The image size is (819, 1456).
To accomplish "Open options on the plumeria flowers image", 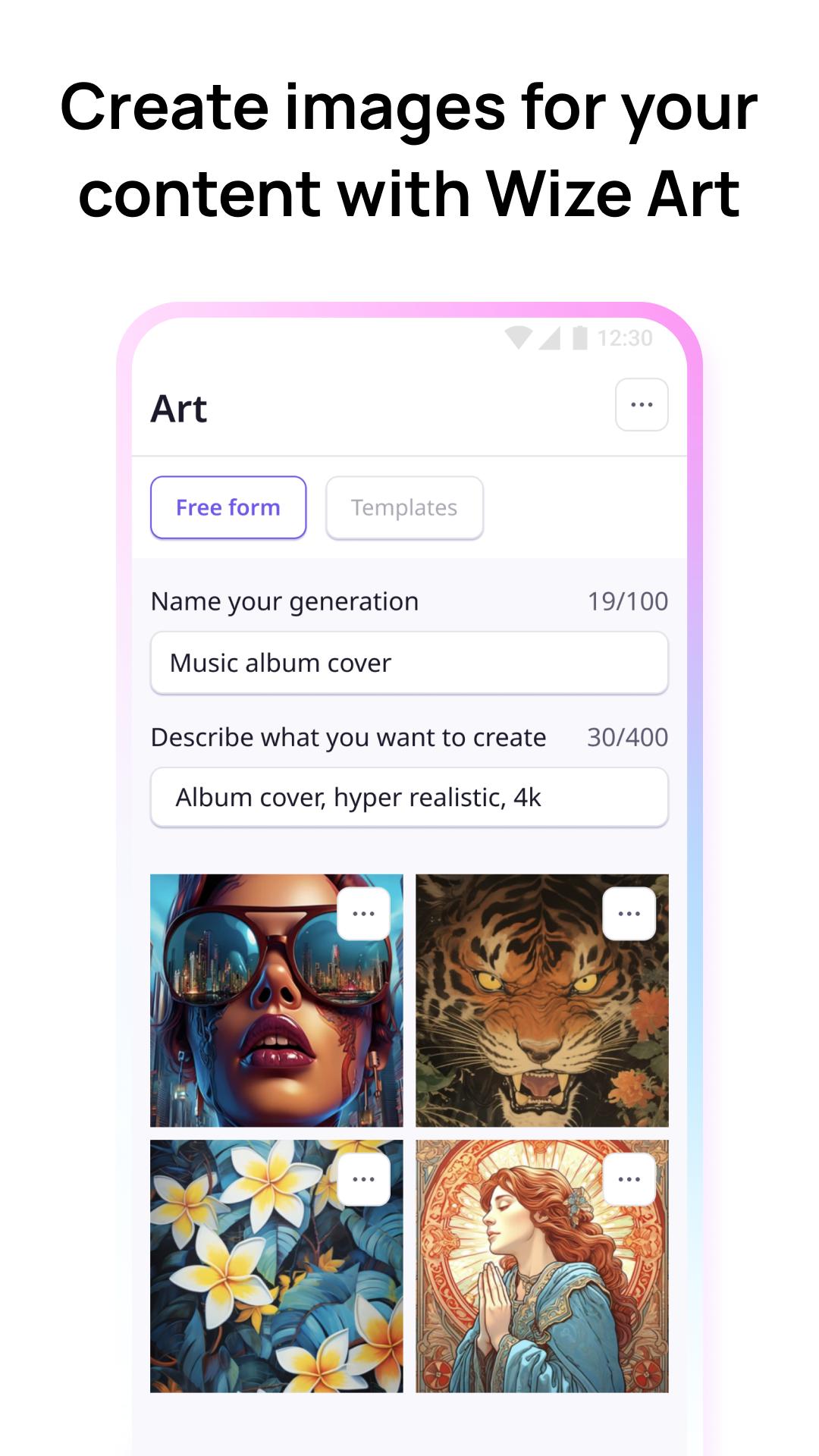I will (x=364, y=1179).
